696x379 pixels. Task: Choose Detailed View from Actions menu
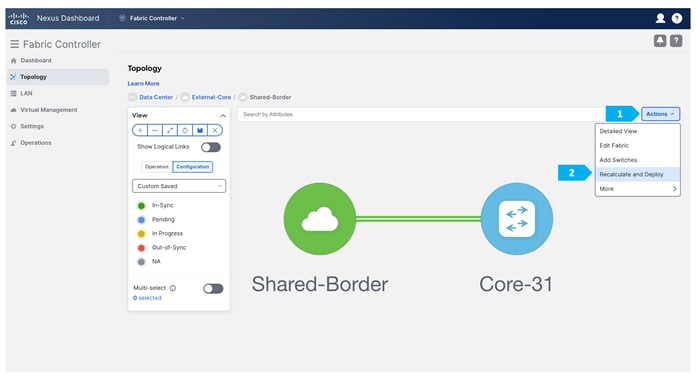(637, 131)
